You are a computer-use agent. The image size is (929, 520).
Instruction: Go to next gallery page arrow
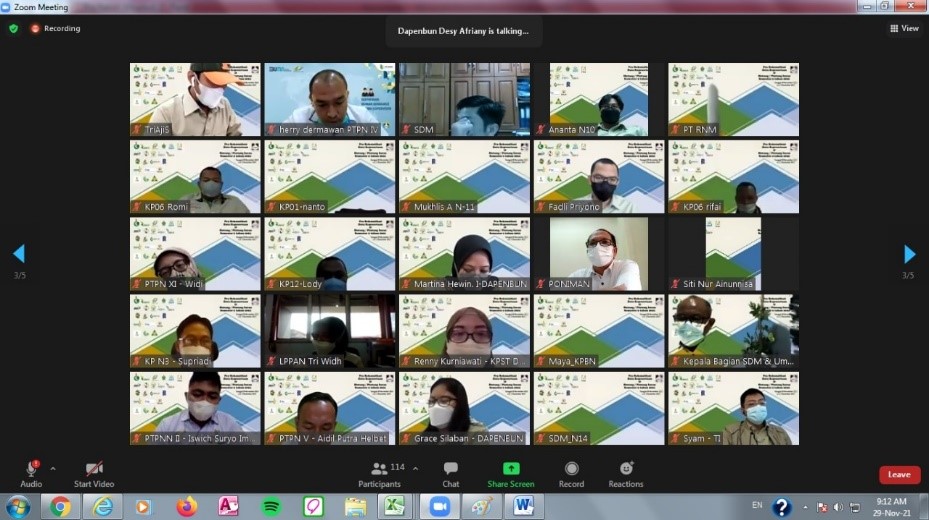[x=909, y=254]
